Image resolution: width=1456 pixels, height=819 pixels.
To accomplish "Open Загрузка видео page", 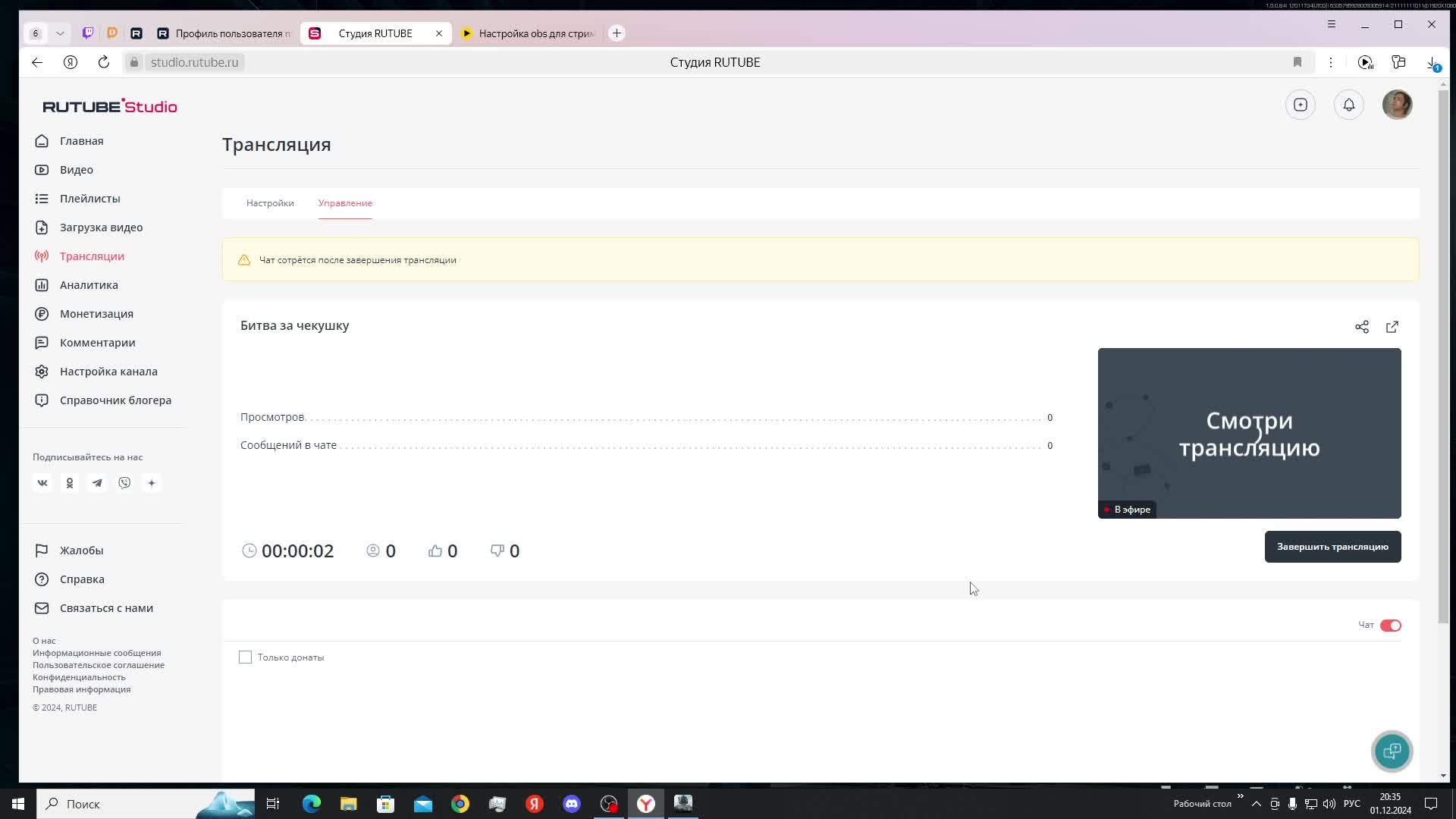I will 101,227.
